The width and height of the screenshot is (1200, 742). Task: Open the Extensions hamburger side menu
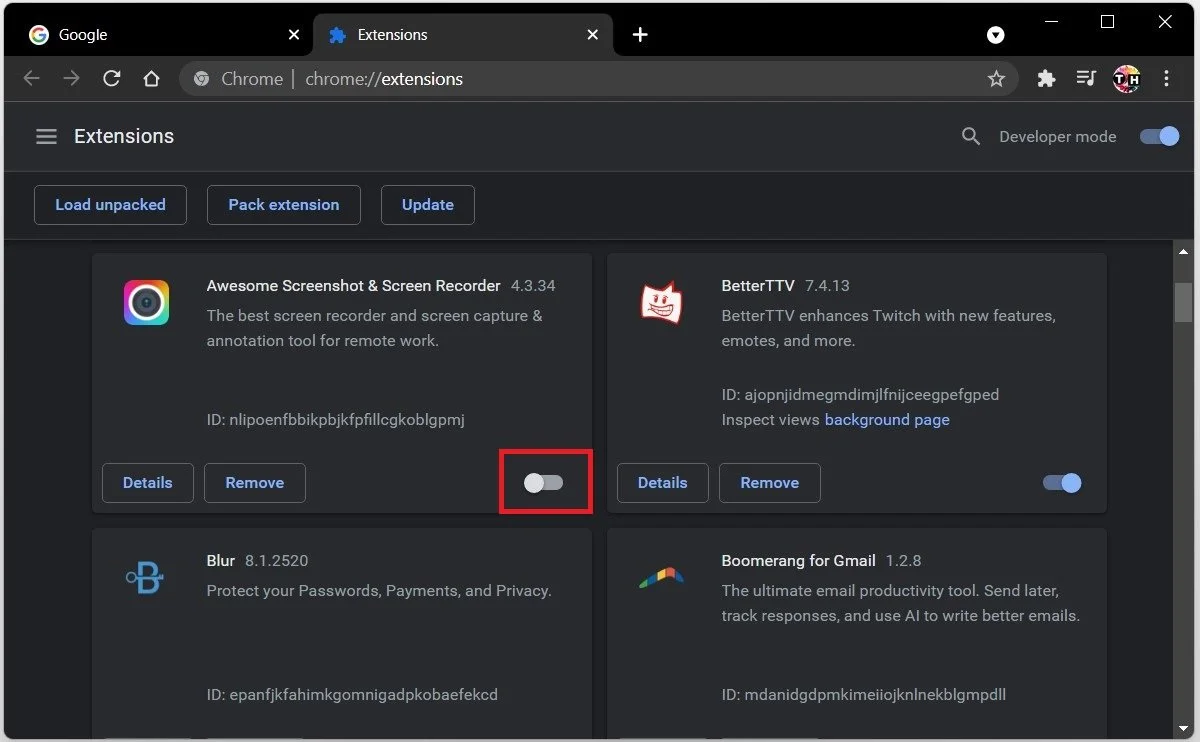(x=46, y=137)
